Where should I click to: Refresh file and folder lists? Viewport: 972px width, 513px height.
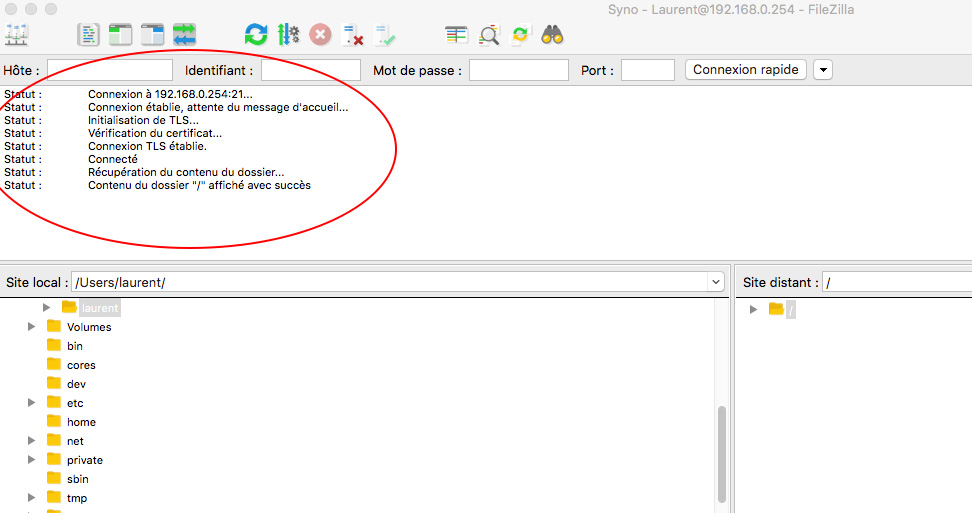coord(255,35)
